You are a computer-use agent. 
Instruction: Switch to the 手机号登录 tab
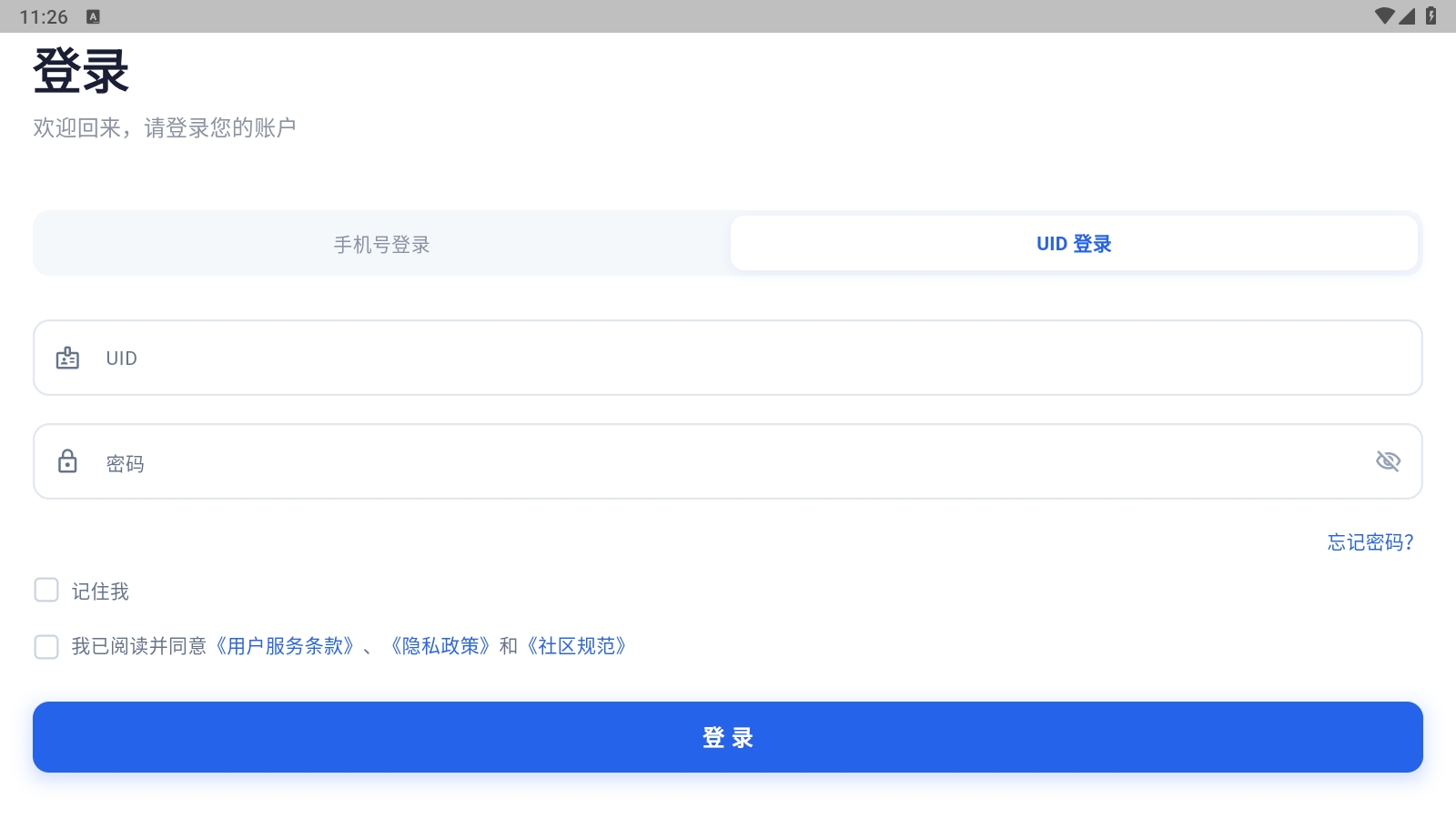coord(382,244)
